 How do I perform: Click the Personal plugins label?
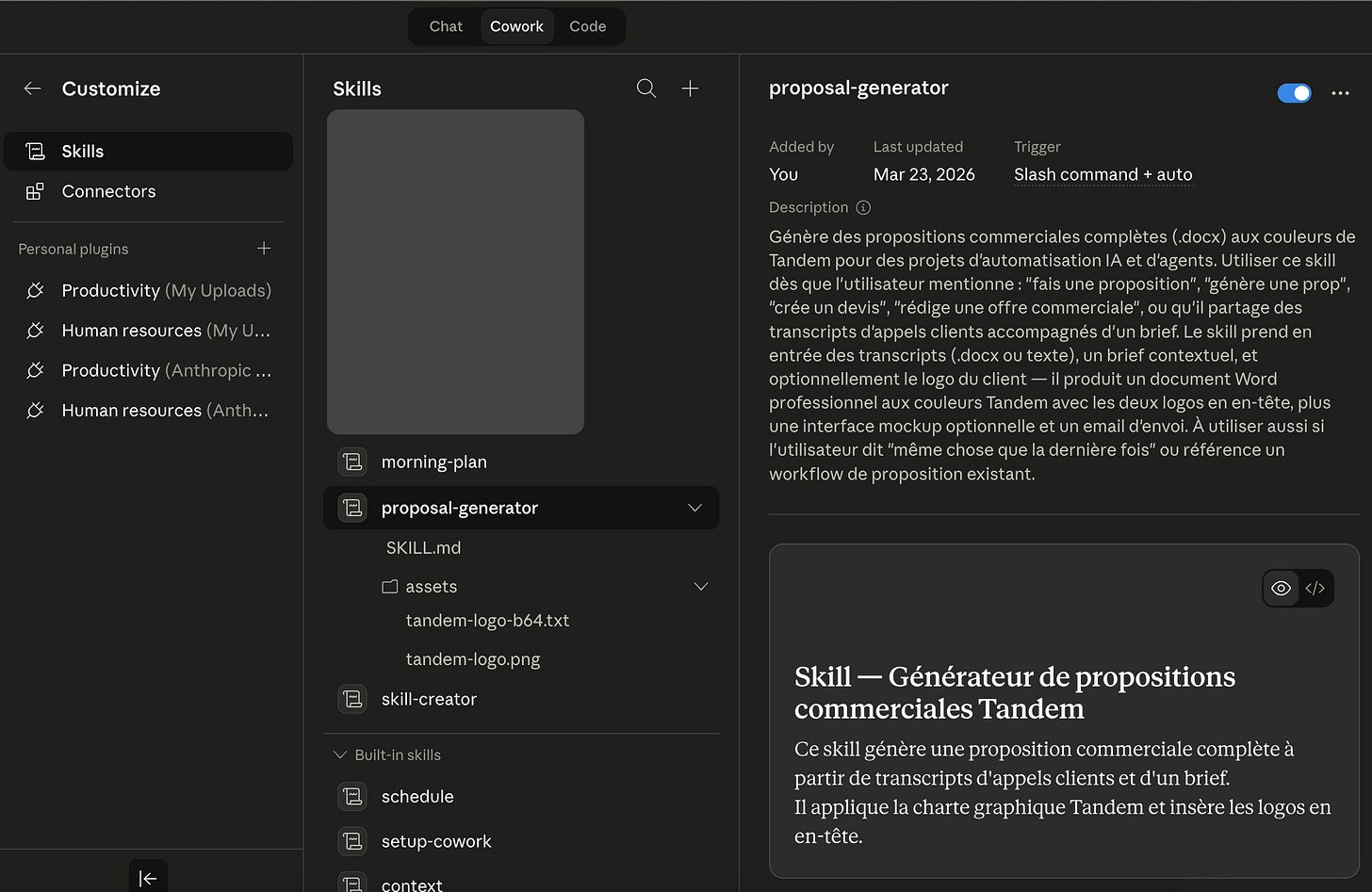pos(73,249)
